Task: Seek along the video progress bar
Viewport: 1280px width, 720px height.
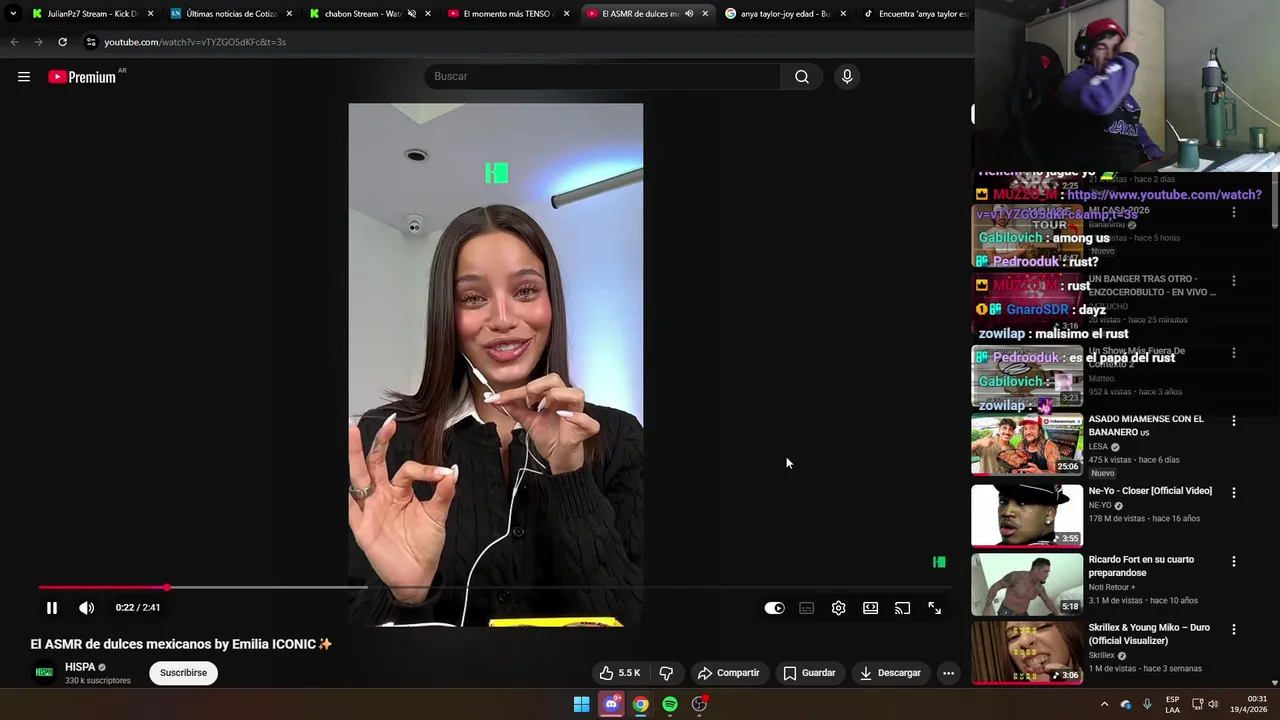Action: click(495, 588)
